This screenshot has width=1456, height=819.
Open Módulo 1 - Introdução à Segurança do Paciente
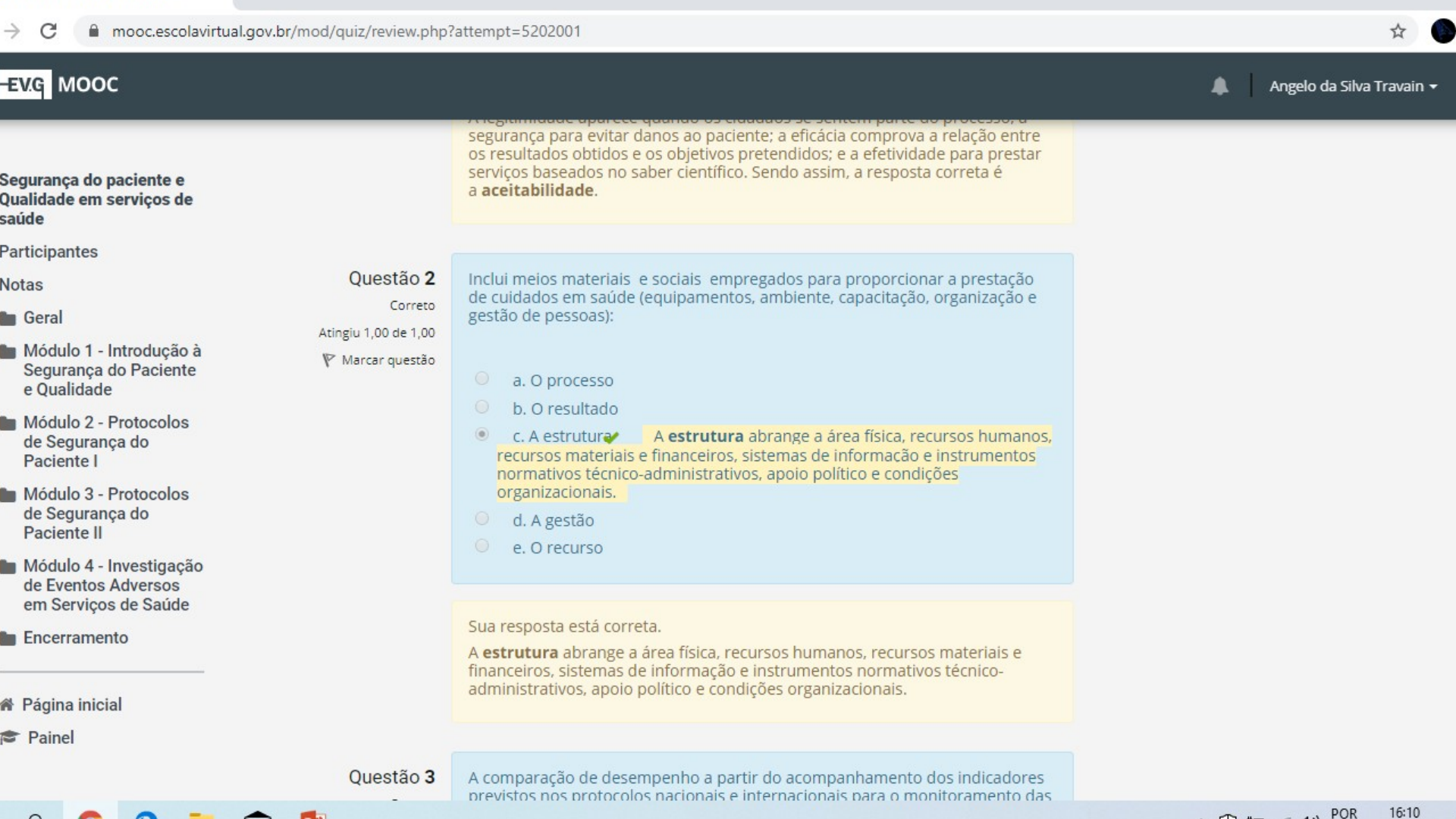click(x=112, y=370)
